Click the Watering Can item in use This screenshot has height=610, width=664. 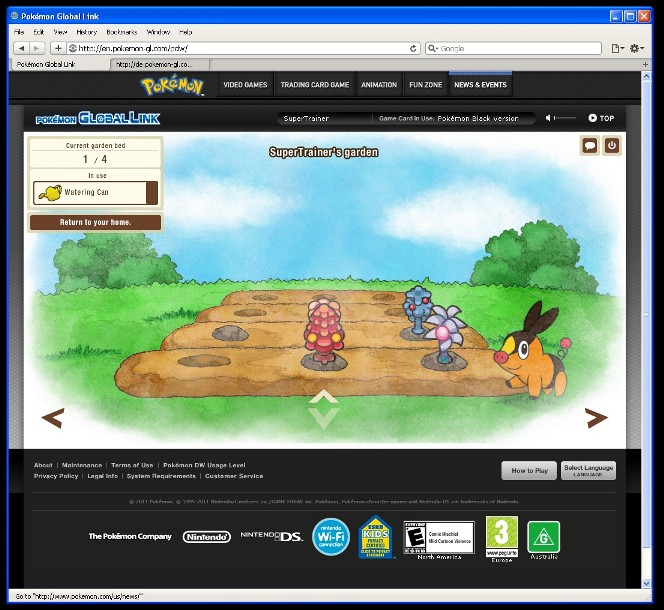click(x=95, y=192)
